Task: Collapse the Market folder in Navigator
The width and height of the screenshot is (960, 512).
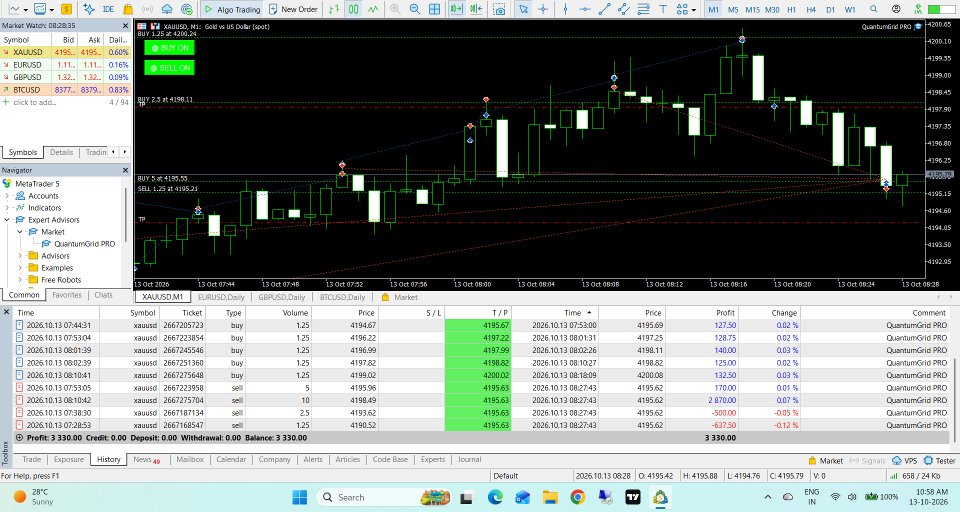Action: 20,232
